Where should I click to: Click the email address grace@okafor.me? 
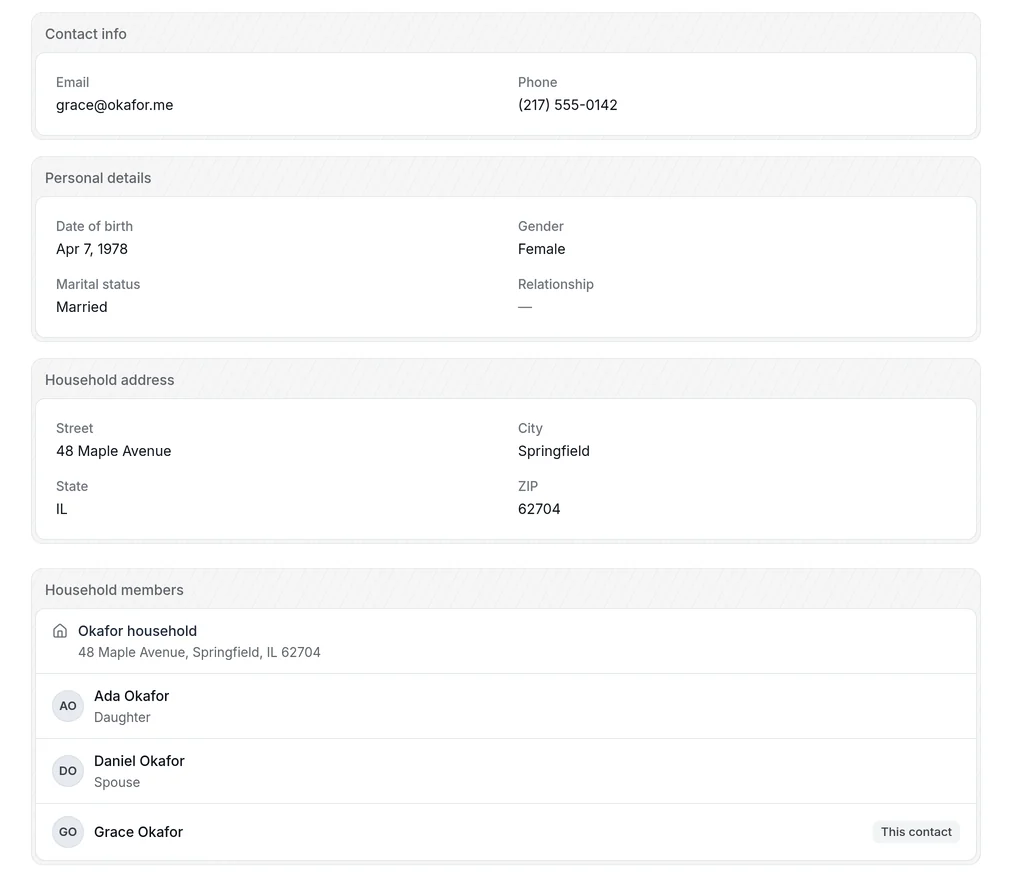114,105
